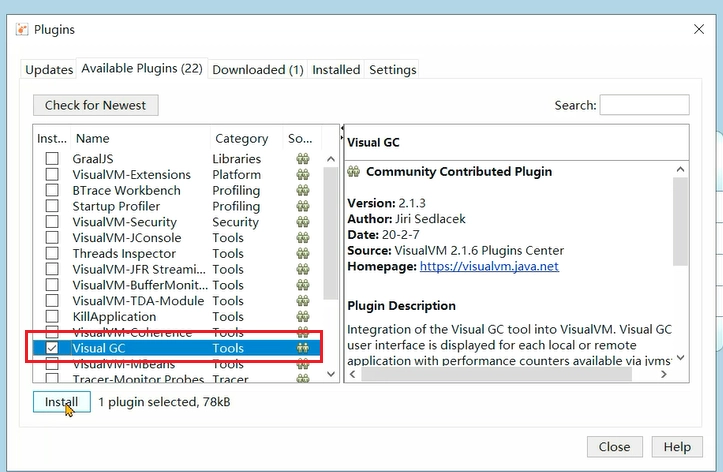Focus the Search input field

[645, 105]
